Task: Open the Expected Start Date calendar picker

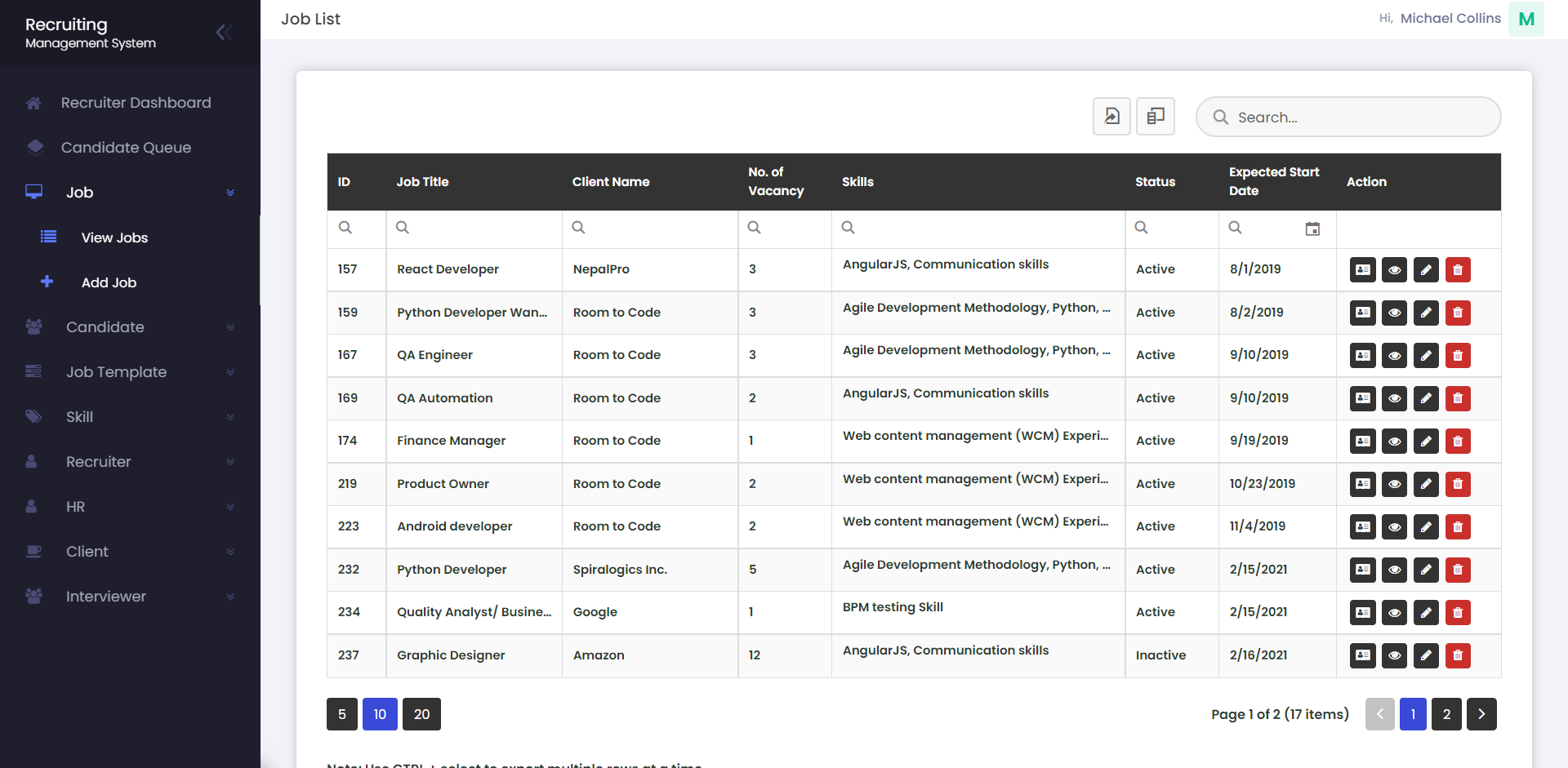Action: pos(1312,229)
